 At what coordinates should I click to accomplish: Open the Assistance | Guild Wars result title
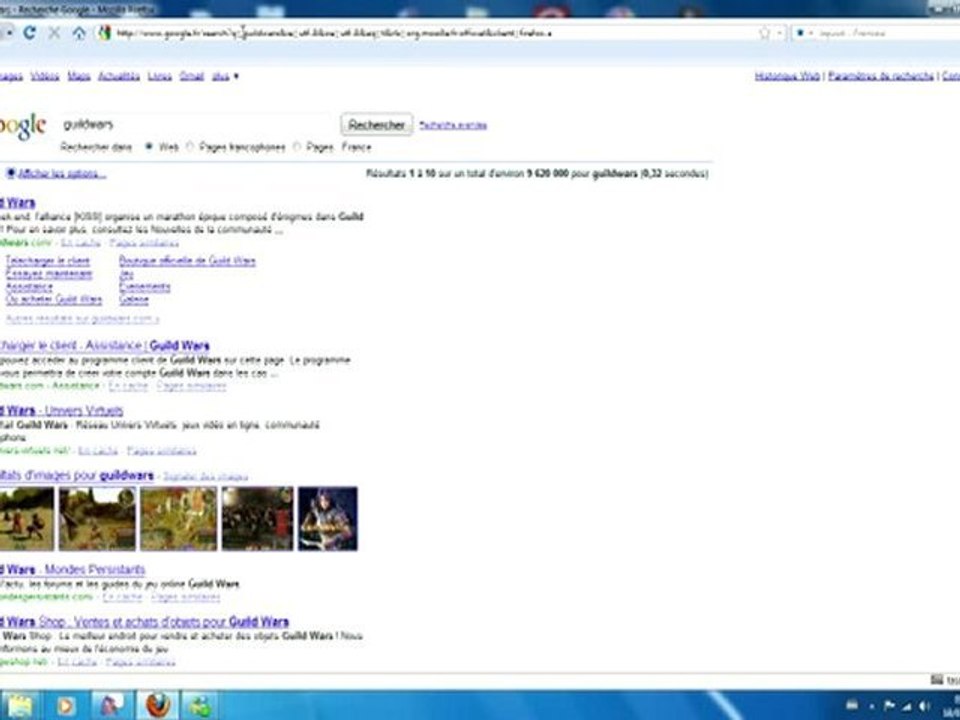tap(104, 345)
